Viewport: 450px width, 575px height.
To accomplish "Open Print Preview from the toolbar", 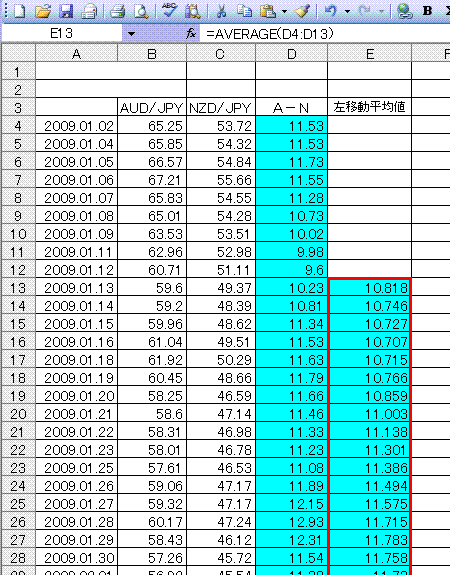I will (x=141, y=11).
